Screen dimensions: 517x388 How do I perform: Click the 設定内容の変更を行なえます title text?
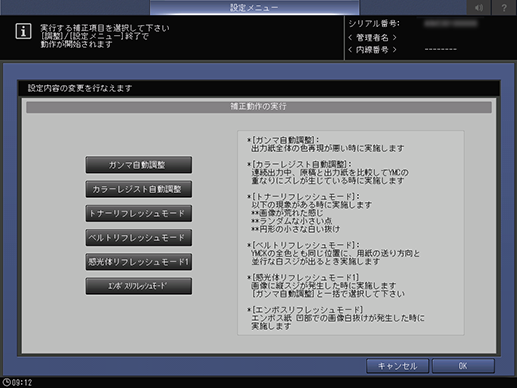click(x=80, y=88)
